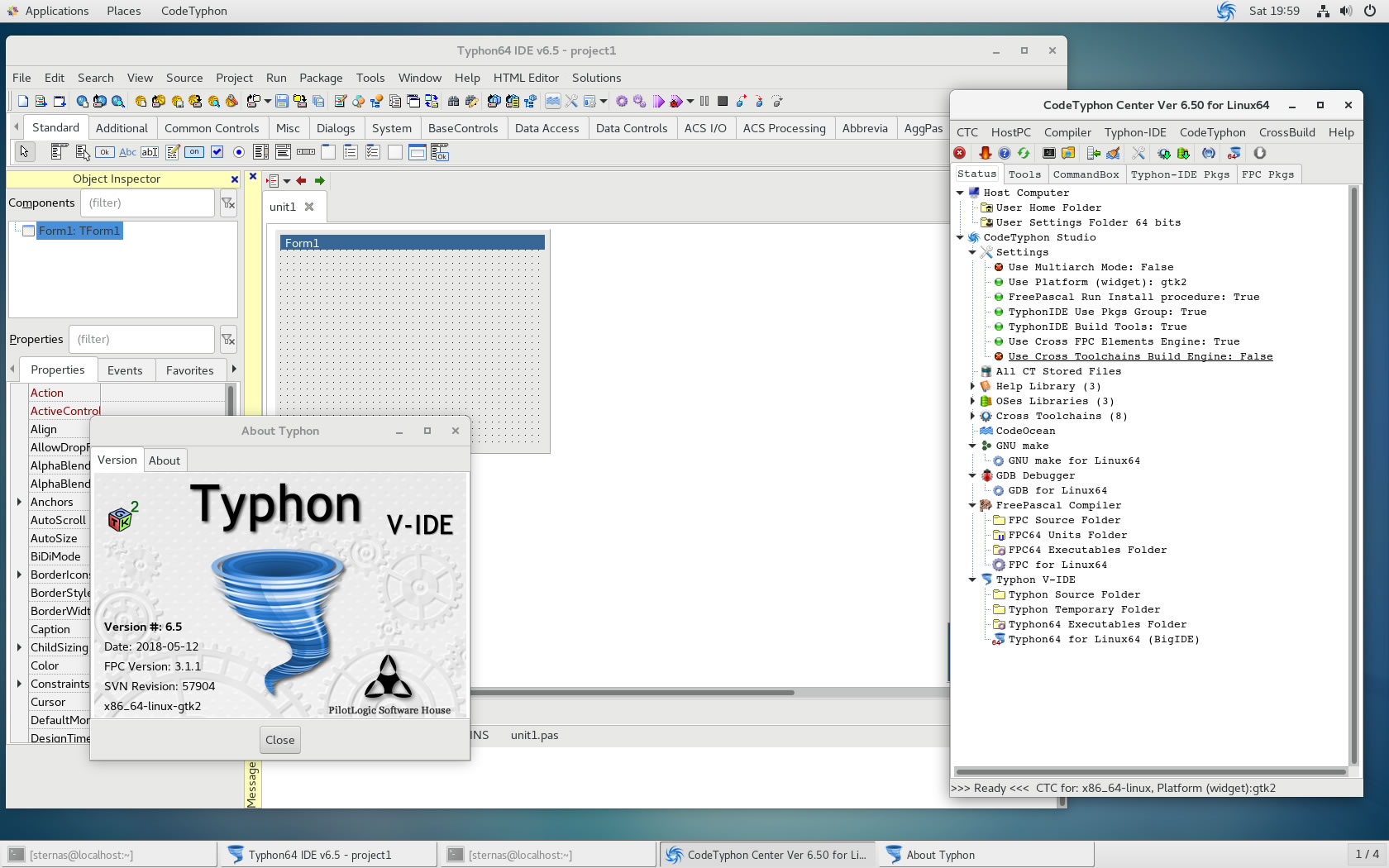The width and height of the screenshot is (1389, 868).
Task: Click the green forward arrow in the editor toolbar
Action: coord(319,180)
